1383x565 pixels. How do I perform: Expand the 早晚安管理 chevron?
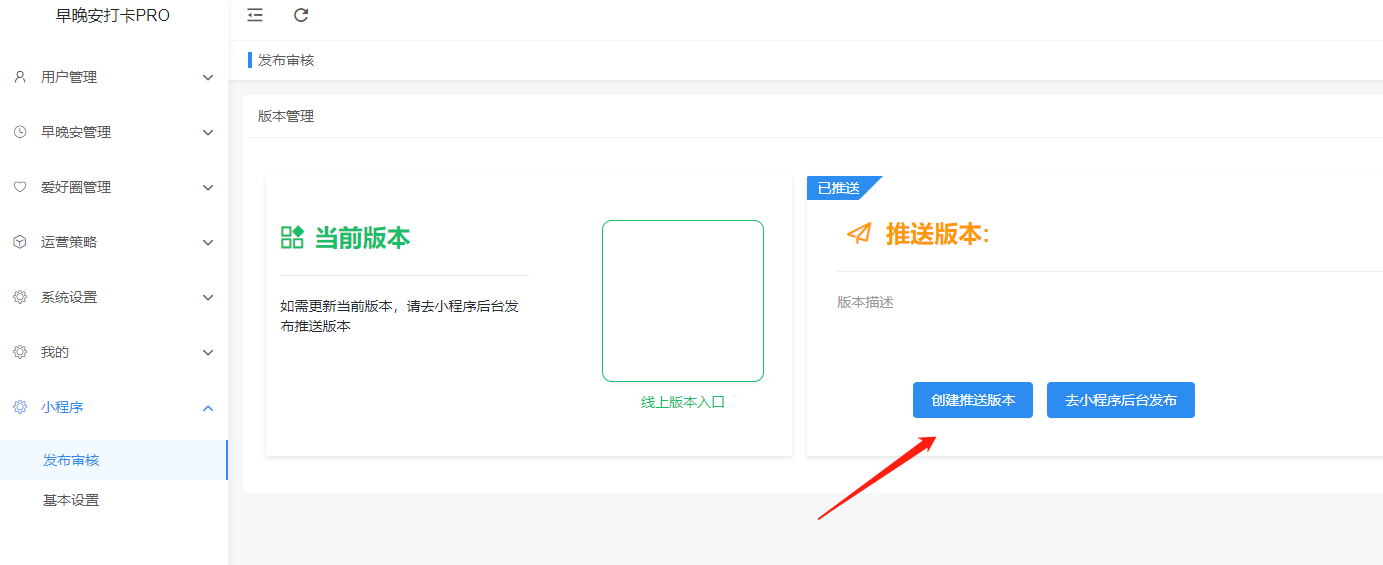(208, 132)
